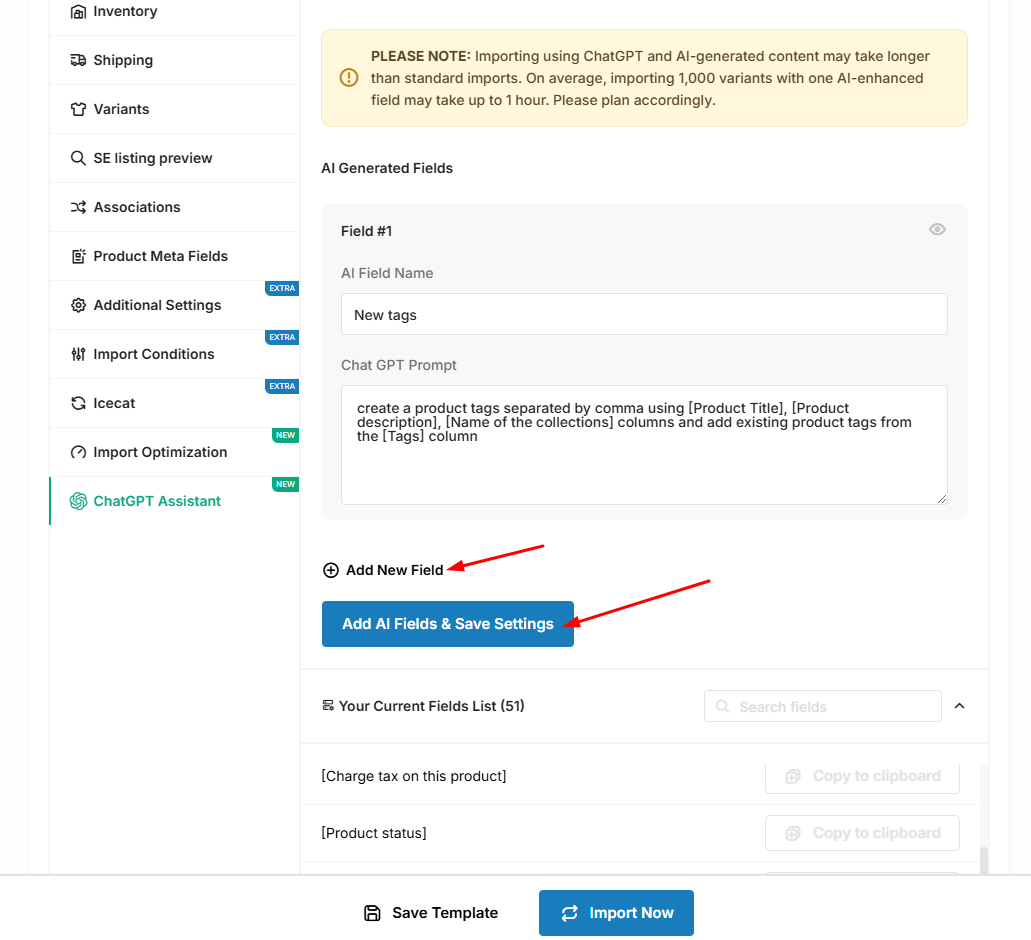Click the SE listing magnifier icon
This screenshot has height=940, width=1031.
click(x=78, y=158)
